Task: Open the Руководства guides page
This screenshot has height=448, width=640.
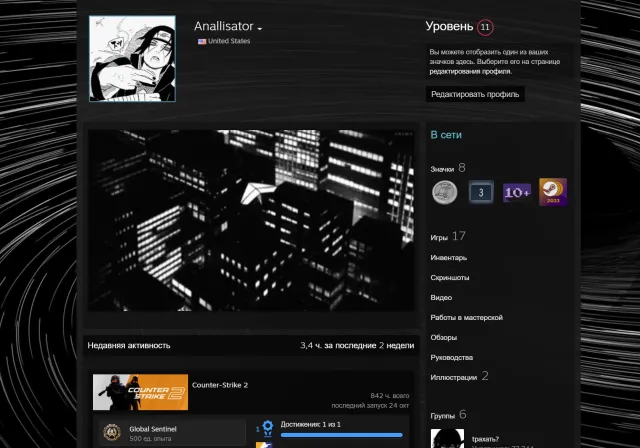Action: coord(452,358)
